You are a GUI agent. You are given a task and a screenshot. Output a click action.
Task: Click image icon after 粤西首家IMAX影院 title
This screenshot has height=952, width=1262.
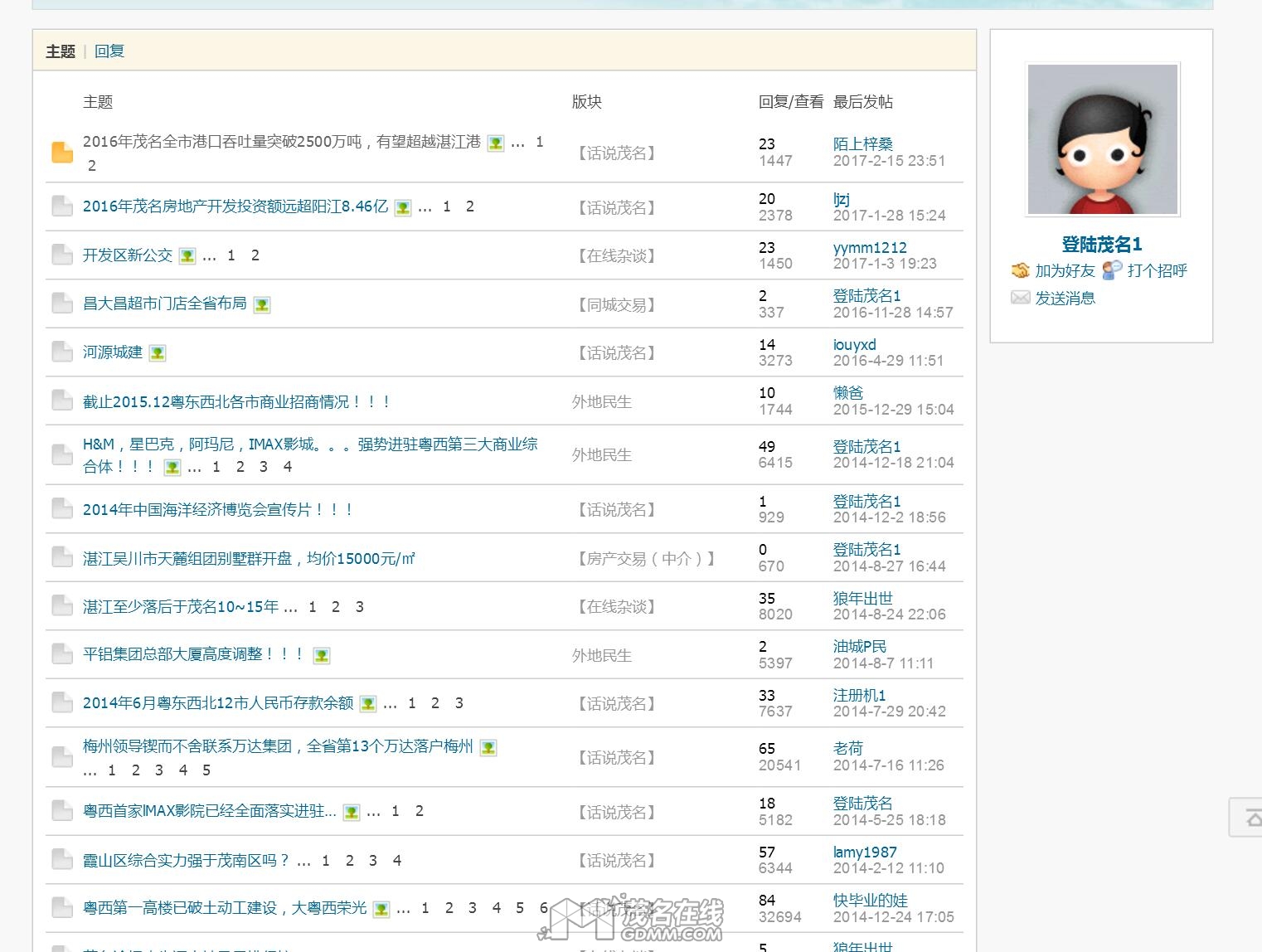[352, 812]
